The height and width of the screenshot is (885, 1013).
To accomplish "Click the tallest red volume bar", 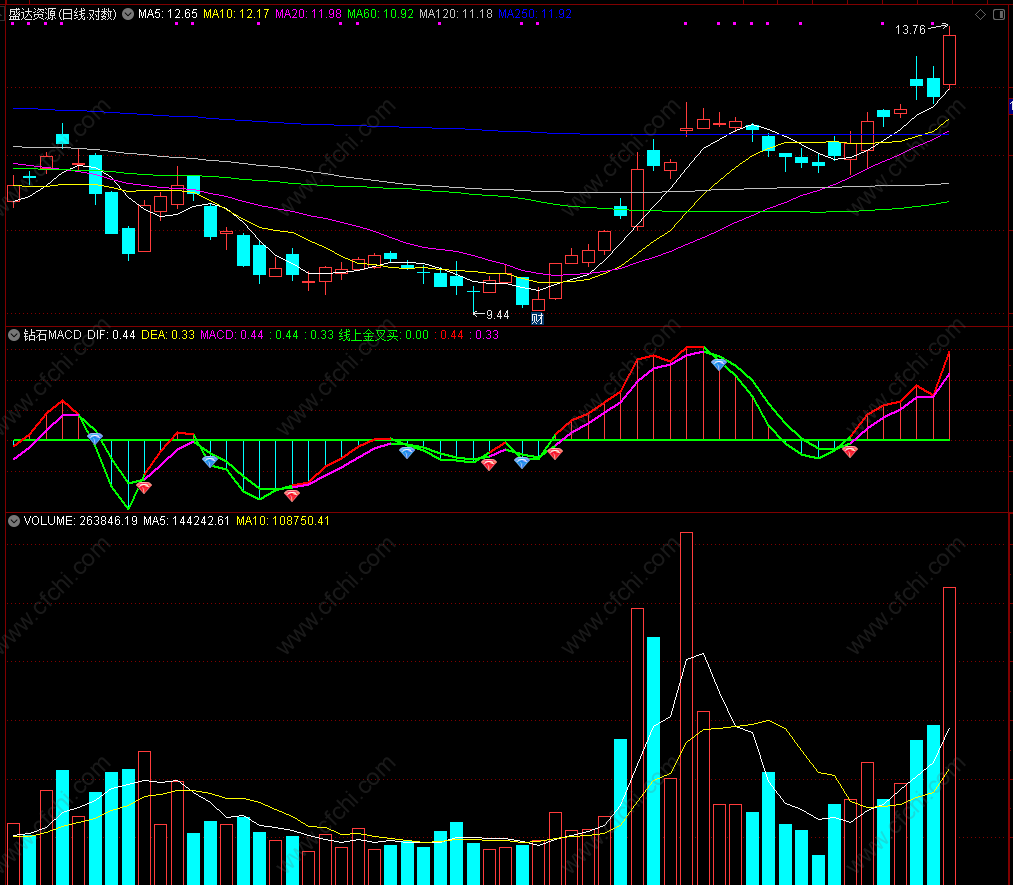I will click(x=686, y=709).
